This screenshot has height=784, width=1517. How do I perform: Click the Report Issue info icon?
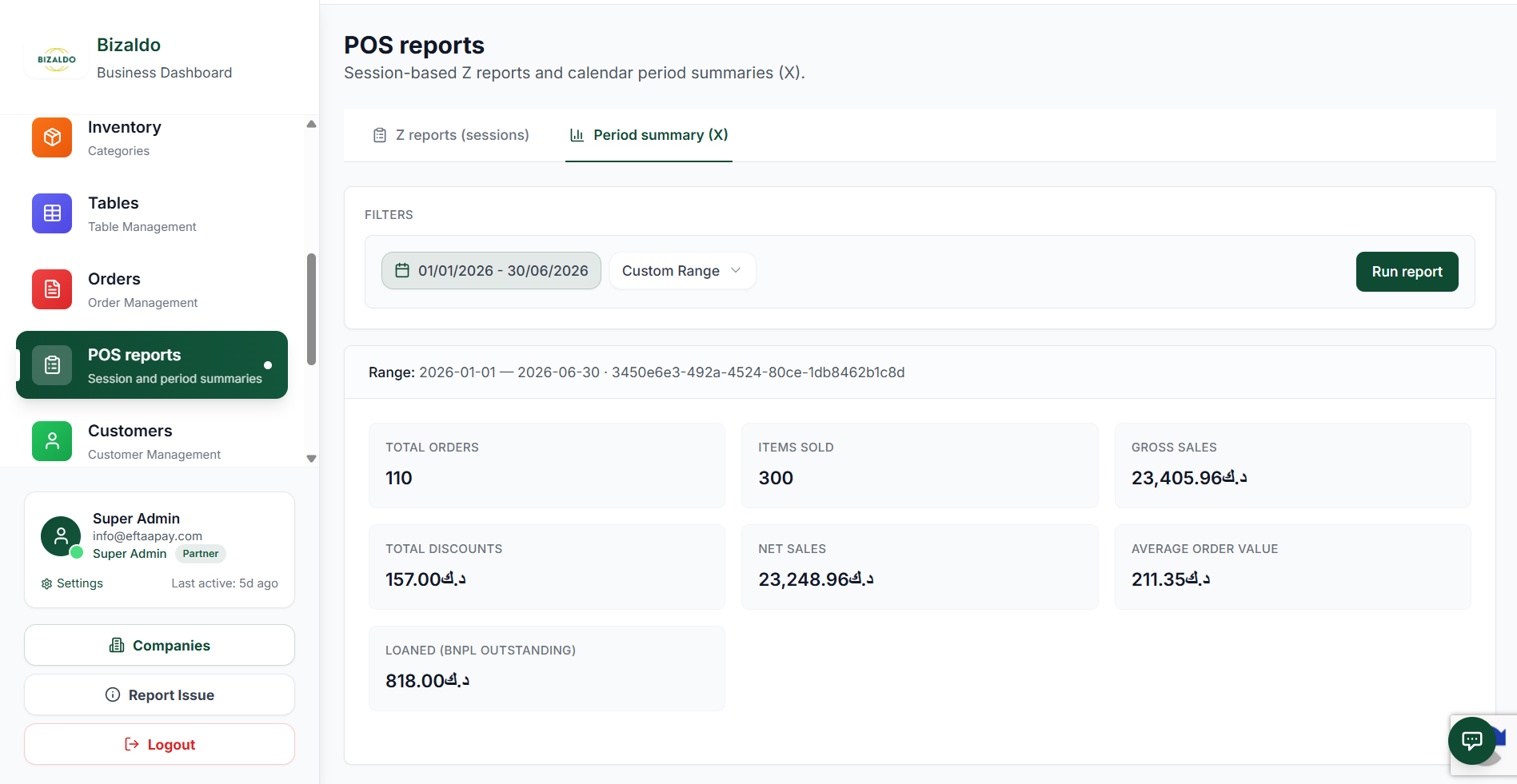113,694
